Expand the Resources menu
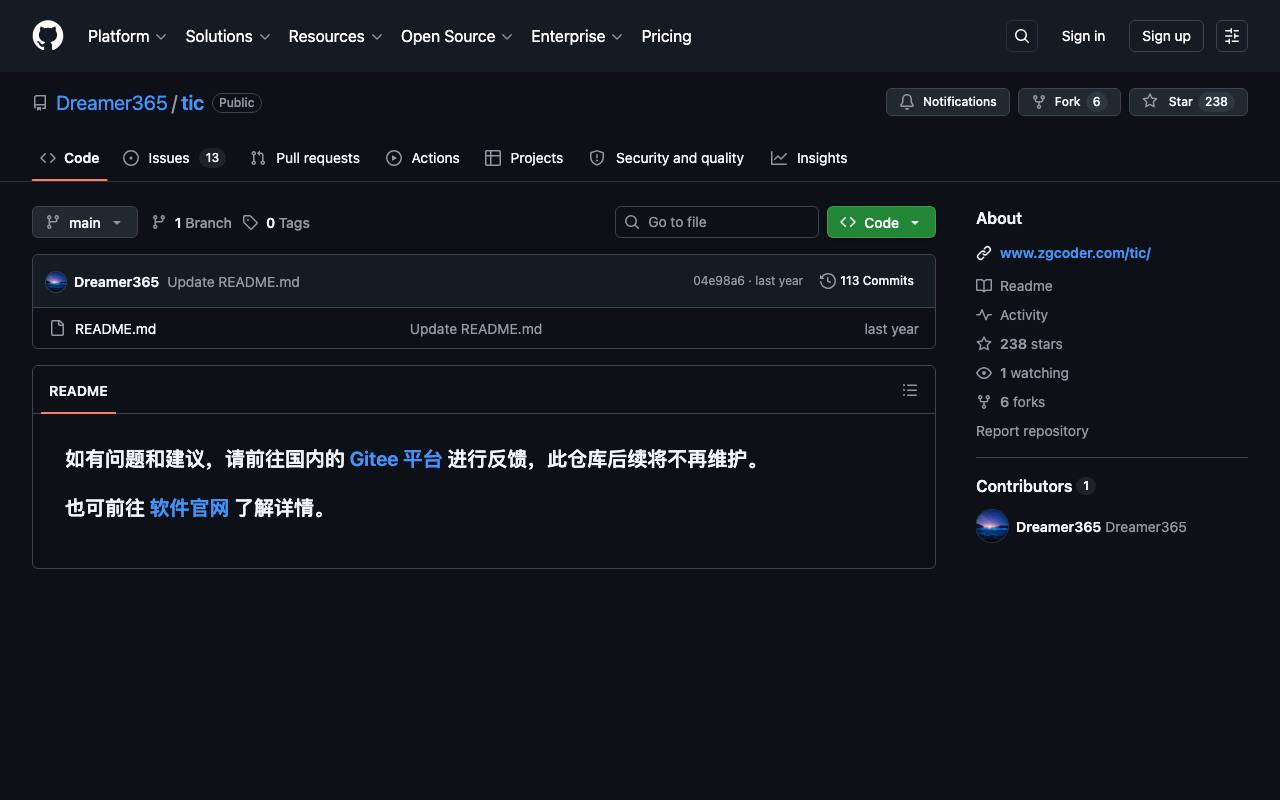Screen dimensions: 1280x800 (335, 36)
